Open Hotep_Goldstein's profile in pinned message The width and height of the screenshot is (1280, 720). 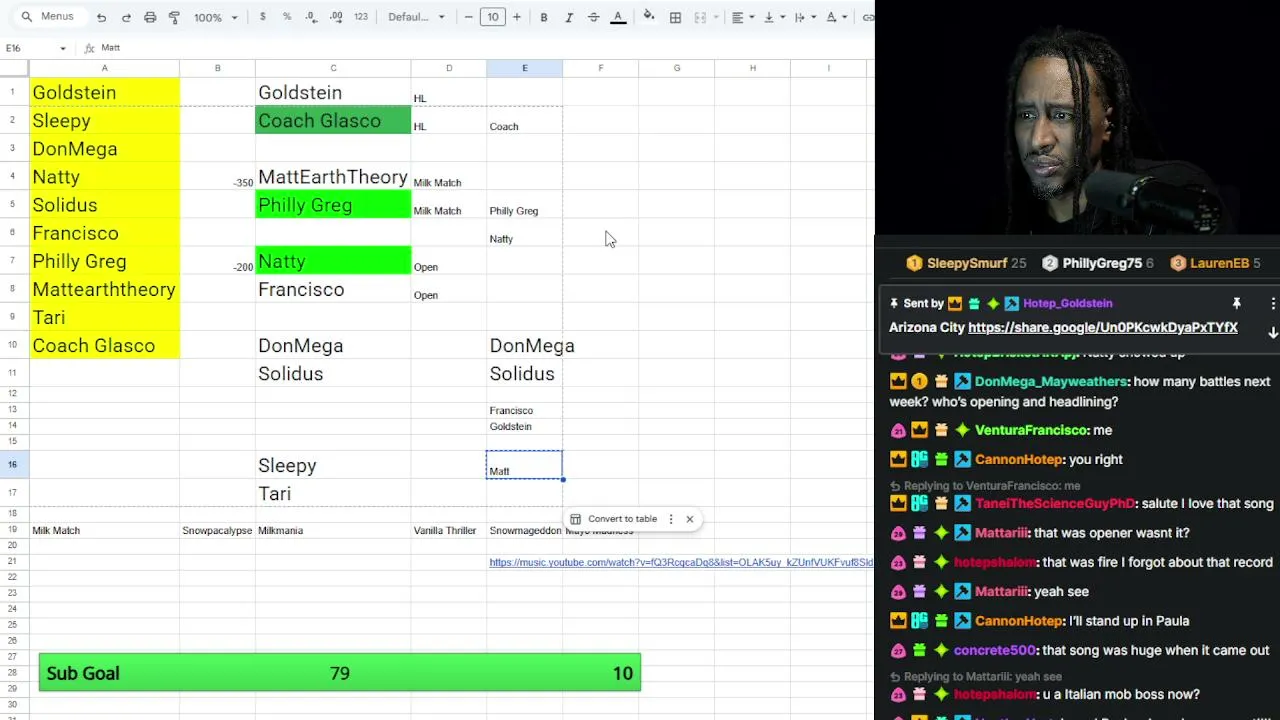(1067, 303)
